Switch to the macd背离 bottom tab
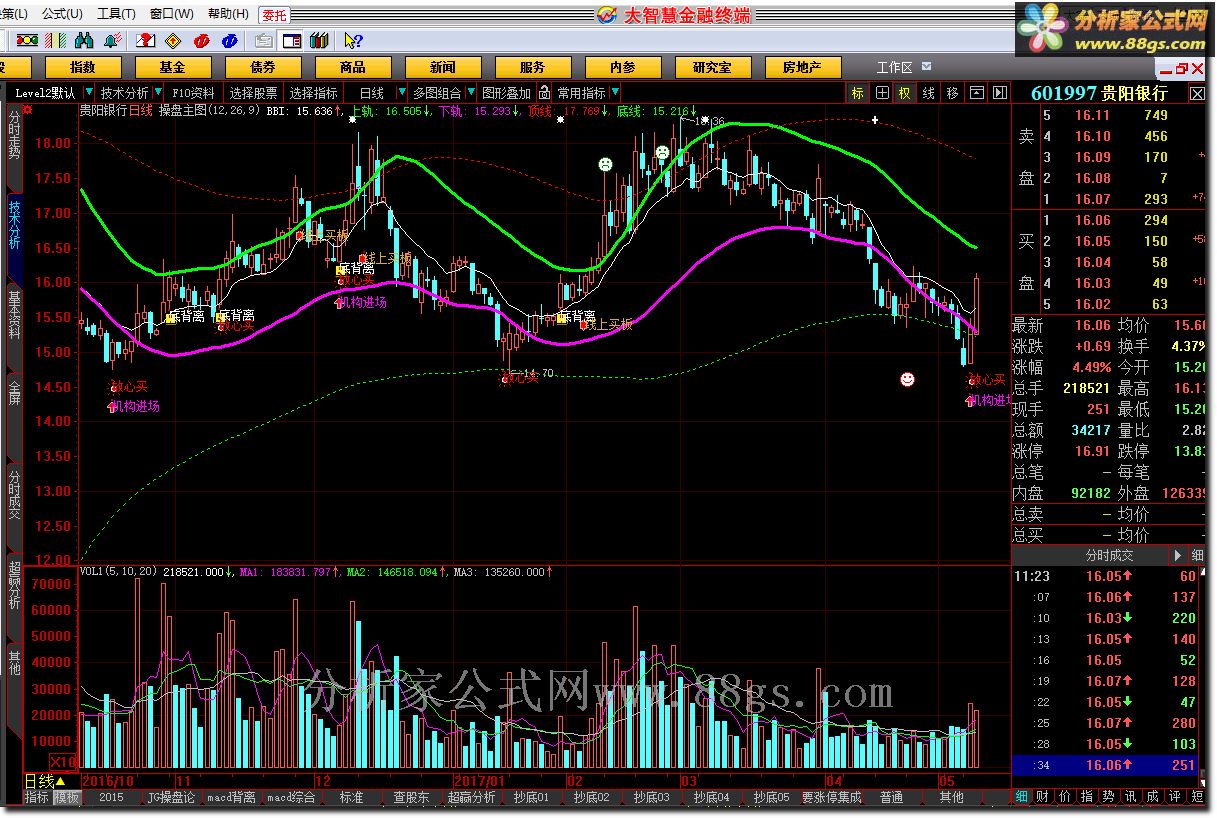 point(232,798)
